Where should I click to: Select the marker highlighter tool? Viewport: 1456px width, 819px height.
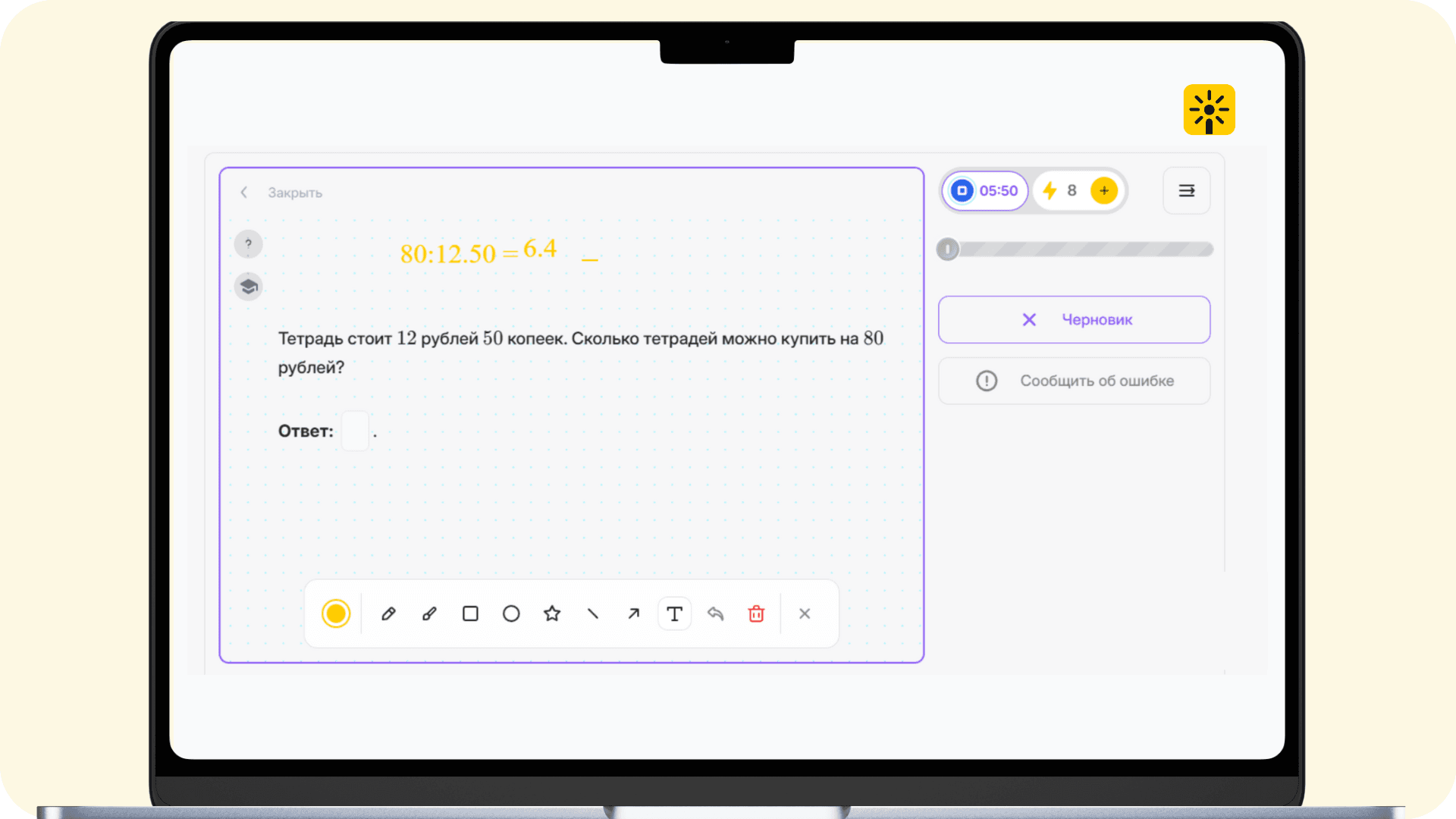[x=429, y=614]
